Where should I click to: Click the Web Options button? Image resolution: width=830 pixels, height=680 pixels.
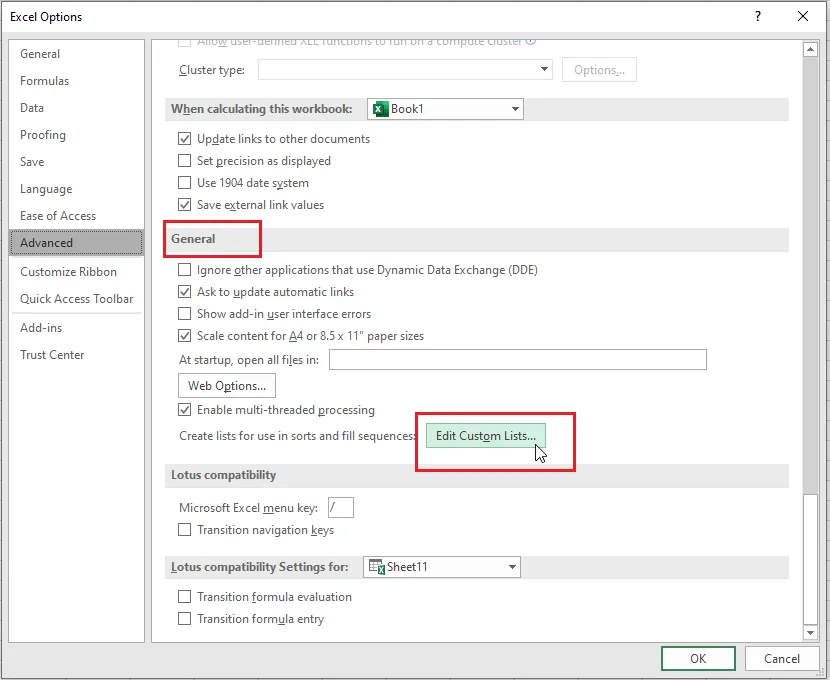coord(227,385)
